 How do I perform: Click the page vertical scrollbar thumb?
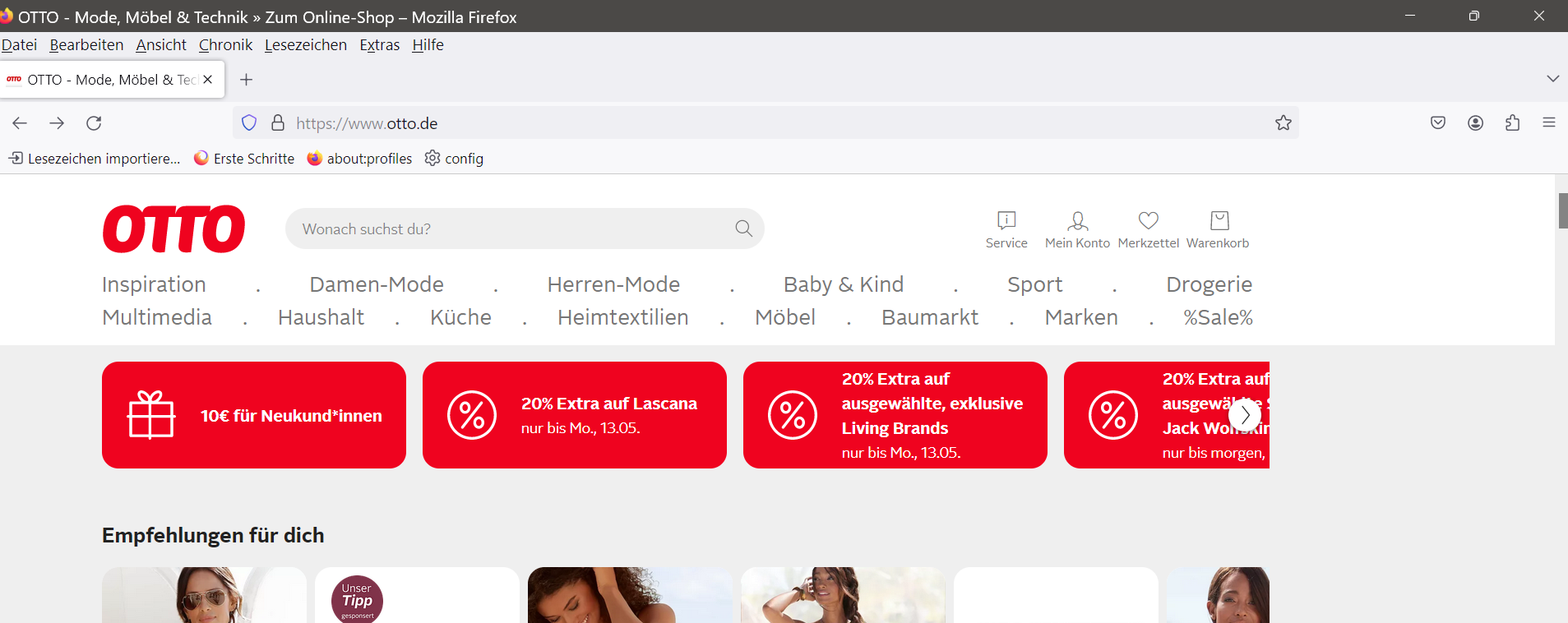coord(1563,210)
